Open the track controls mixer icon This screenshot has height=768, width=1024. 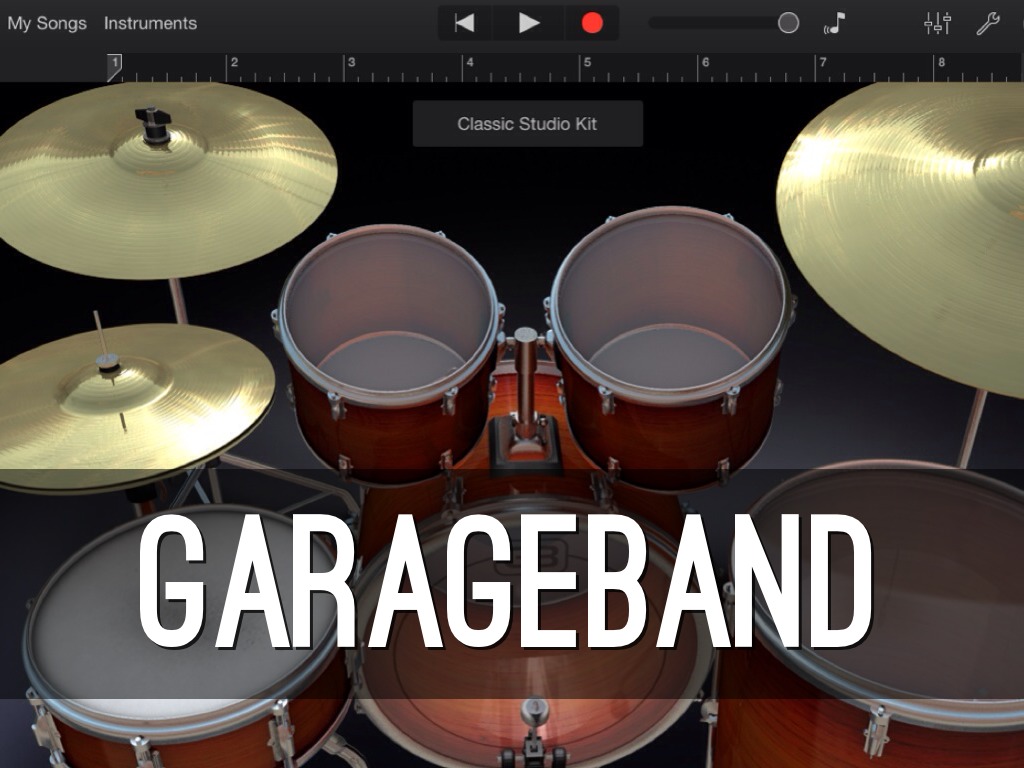[x=937, y=23]
